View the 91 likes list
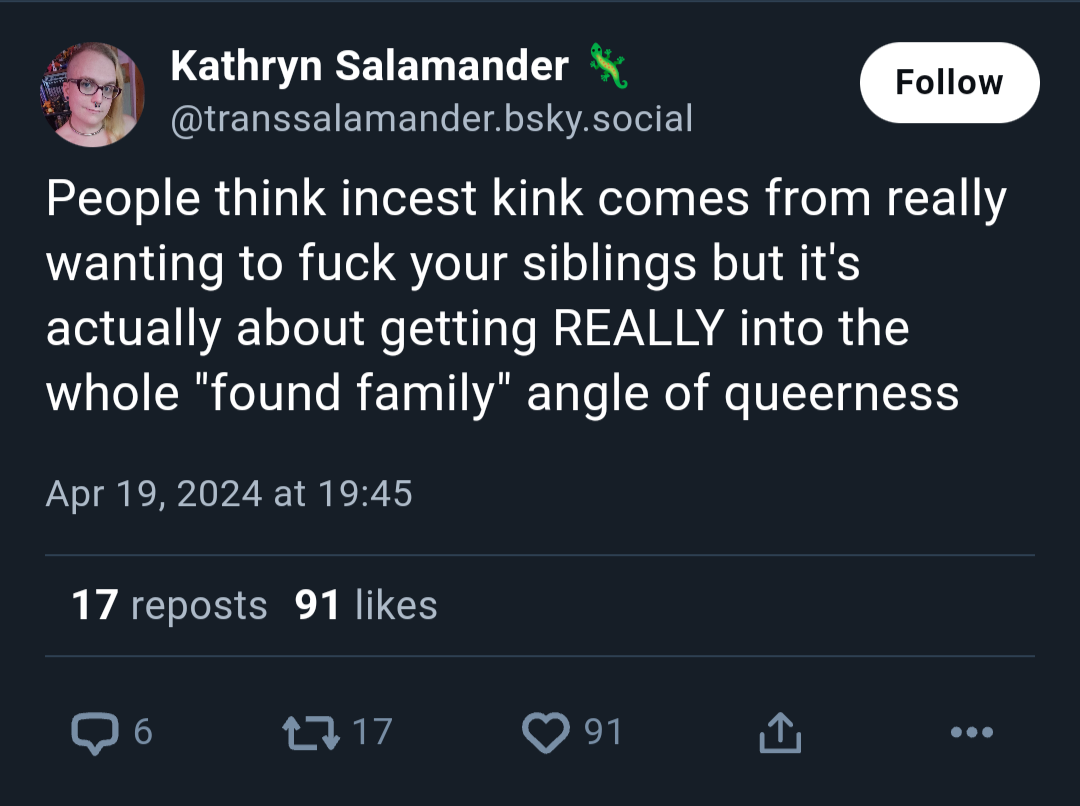 [366, 606]
